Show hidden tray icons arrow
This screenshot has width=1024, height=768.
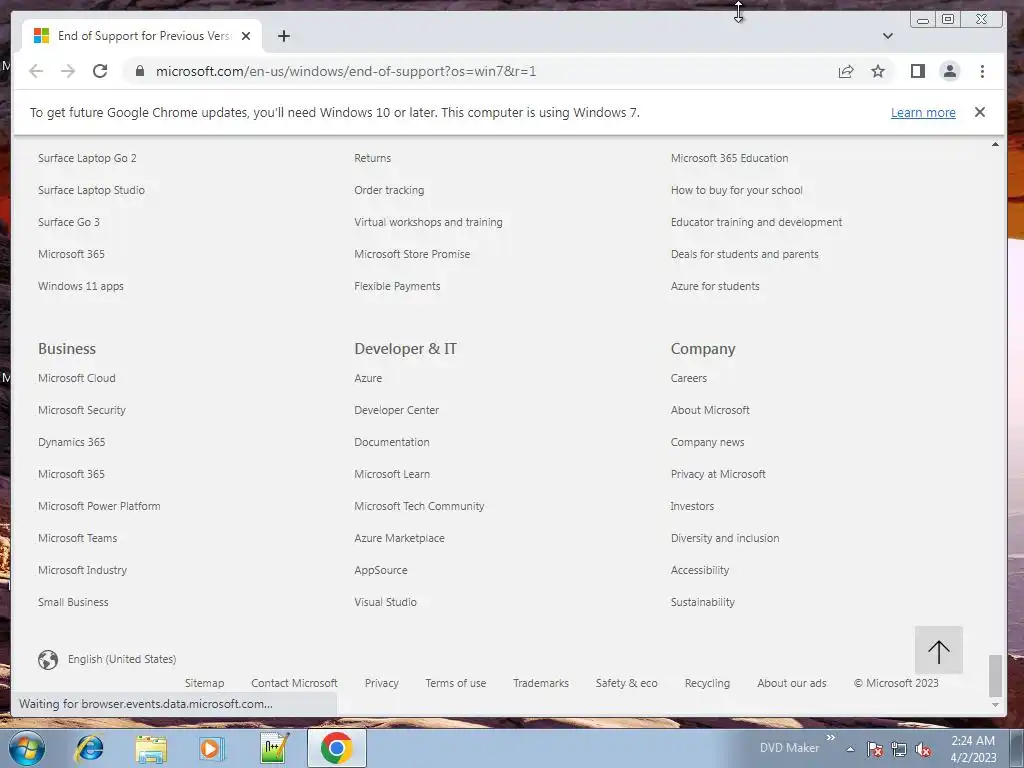pos(850,749)
